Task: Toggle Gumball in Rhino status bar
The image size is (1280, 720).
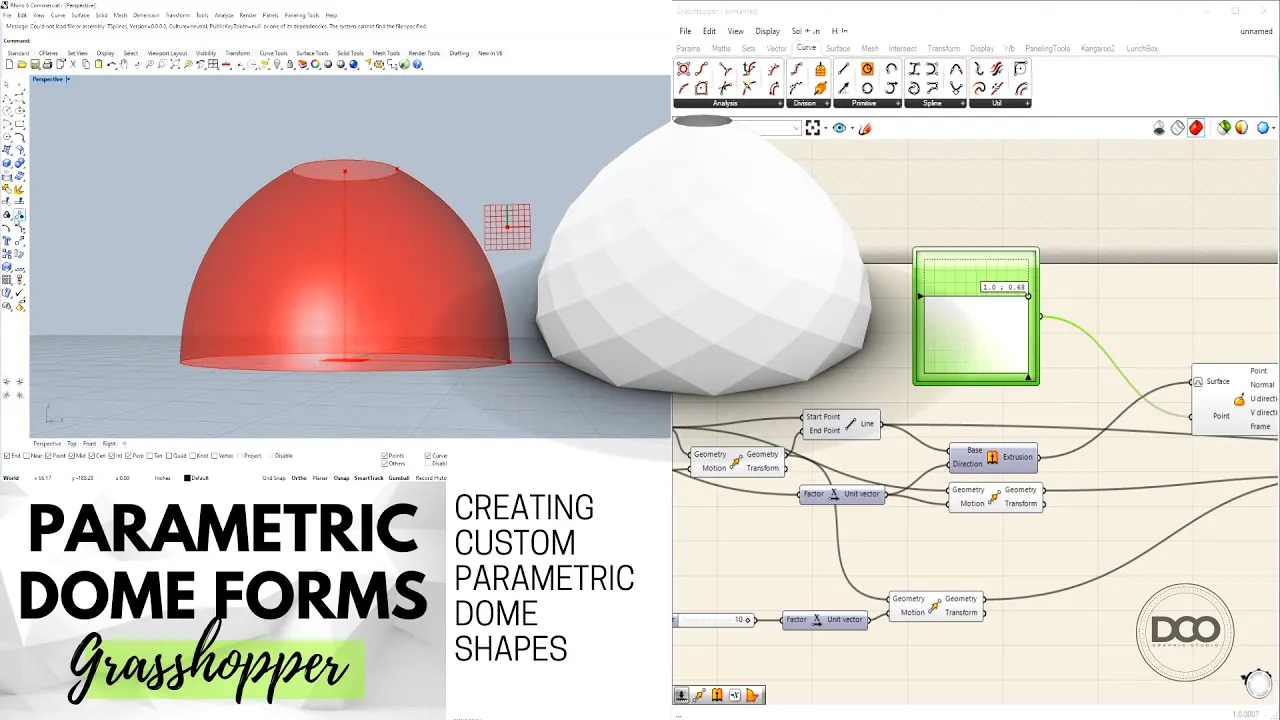Action: pos(398,478)
